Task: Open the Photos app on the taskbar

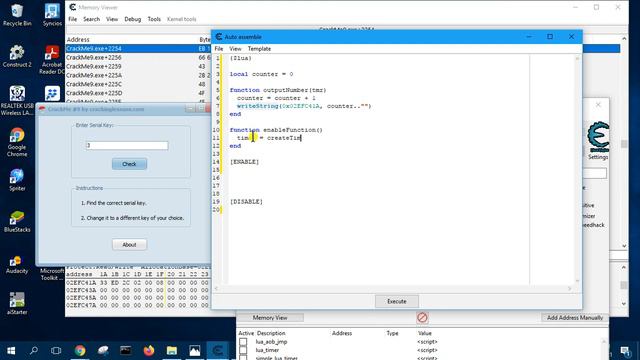Action: 195,351
